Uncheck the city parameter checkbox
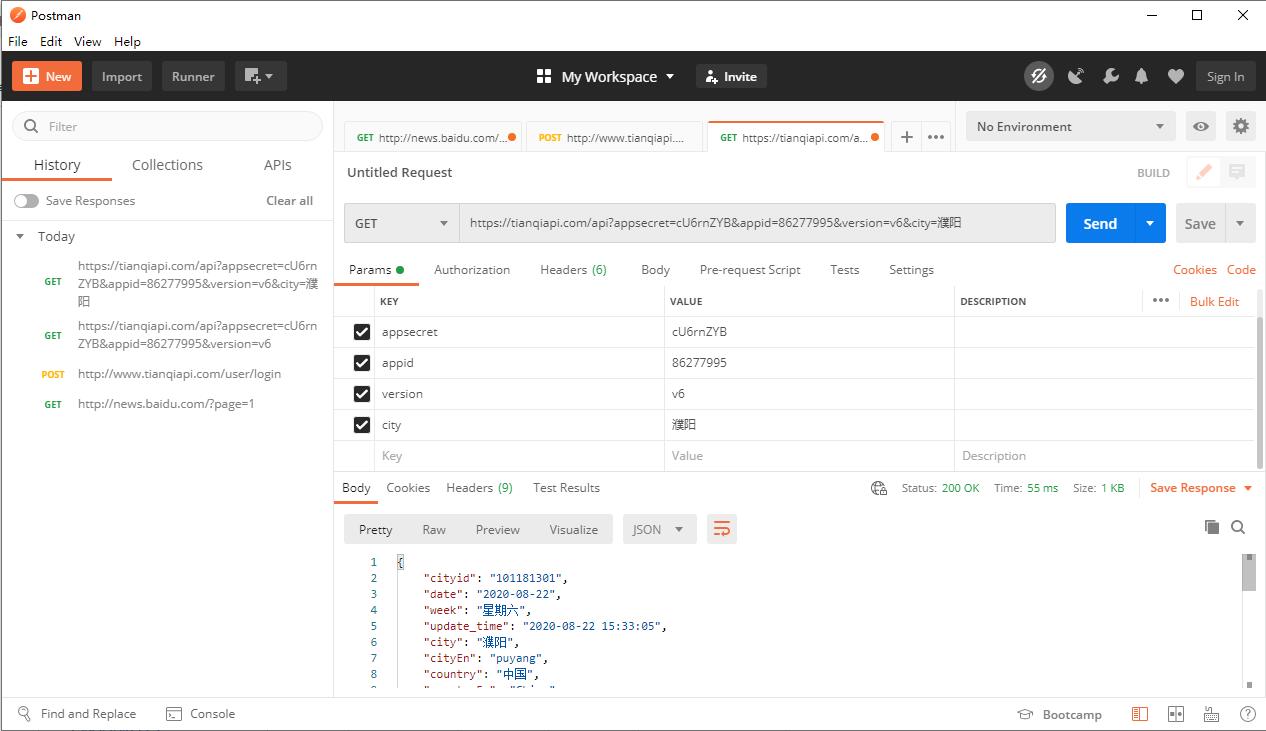This screenshot has width=1266, height=731. pos(362,425)
